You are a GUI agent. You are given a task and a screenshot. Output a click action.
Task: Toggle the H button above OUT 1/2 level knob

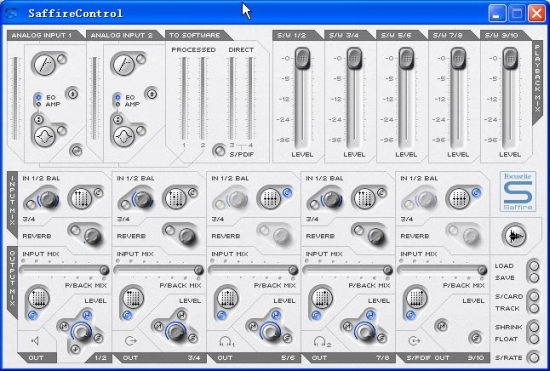click(87, 315)
